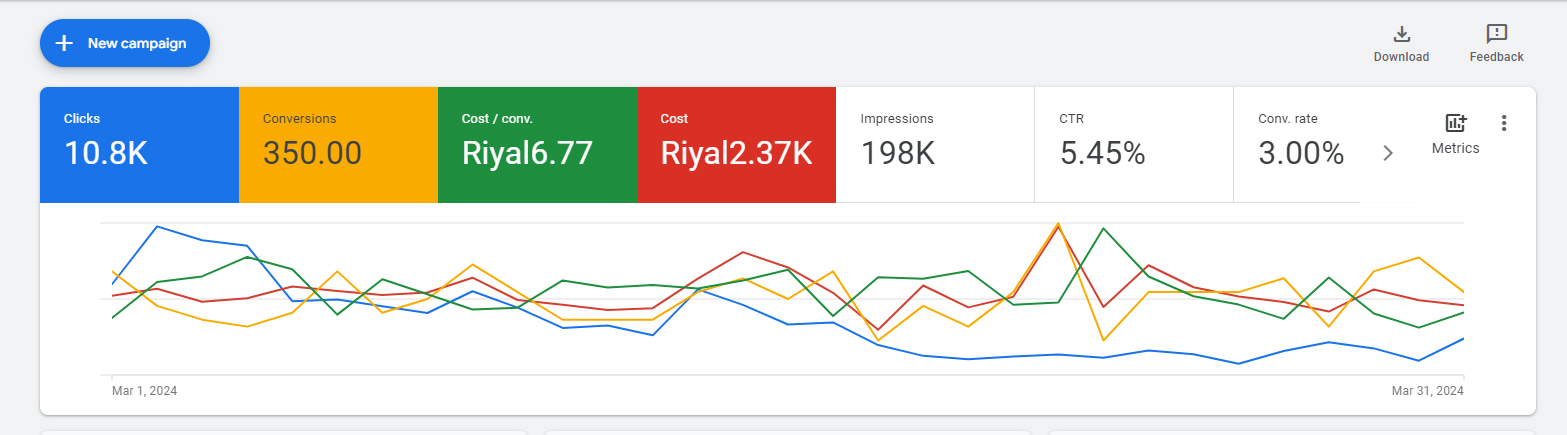Click the Download text label

(x=1401, y=57)
